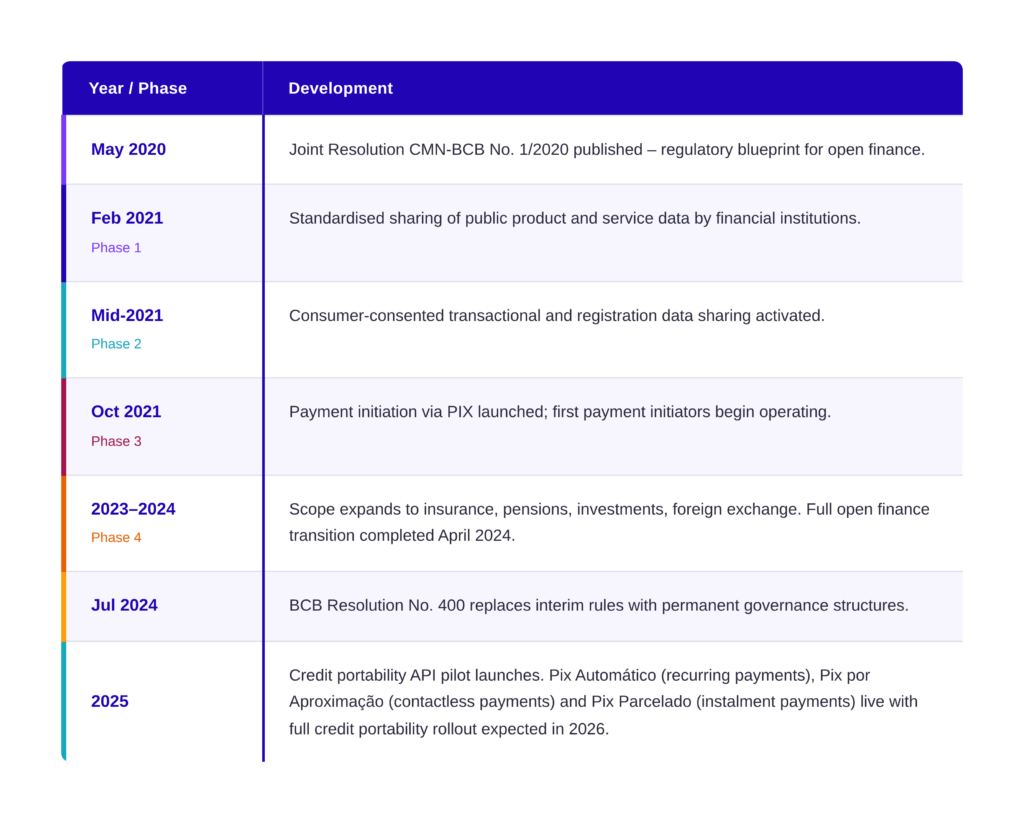Select the "Jul 2024" date label
1024x823 pixels.
coord(124,605)
